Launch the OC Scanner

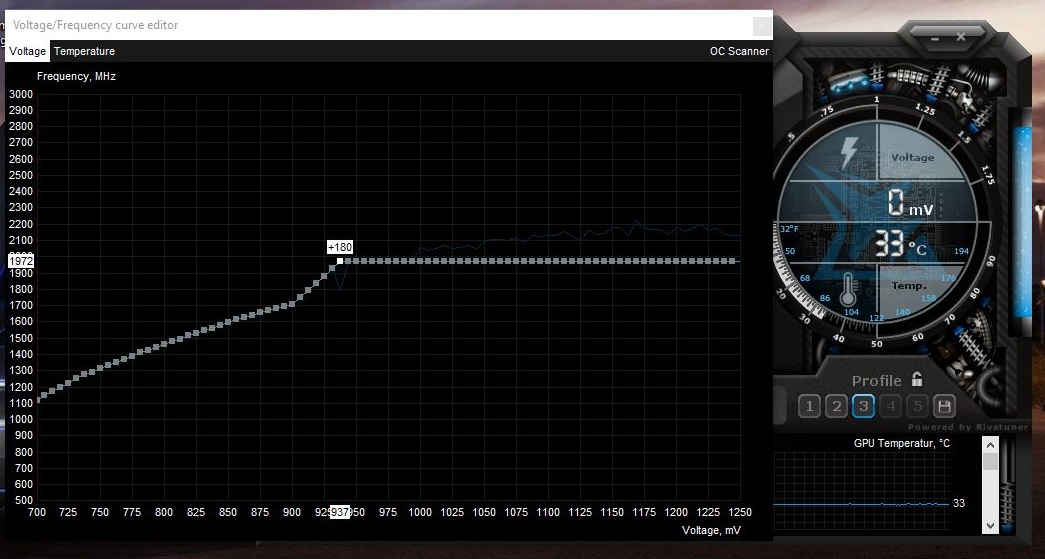pyautogui.click(x=739, y=51)
